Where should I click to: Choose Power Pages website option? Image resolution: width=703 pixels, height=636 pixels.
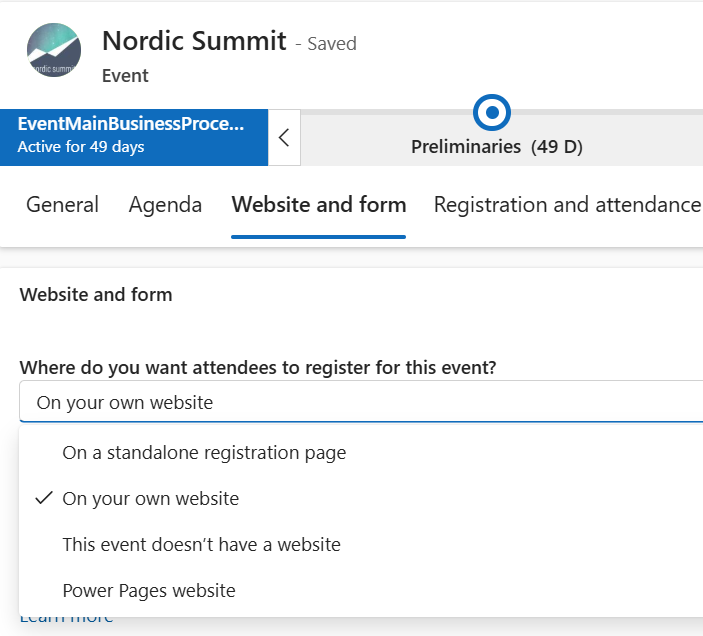pos(361,591)
